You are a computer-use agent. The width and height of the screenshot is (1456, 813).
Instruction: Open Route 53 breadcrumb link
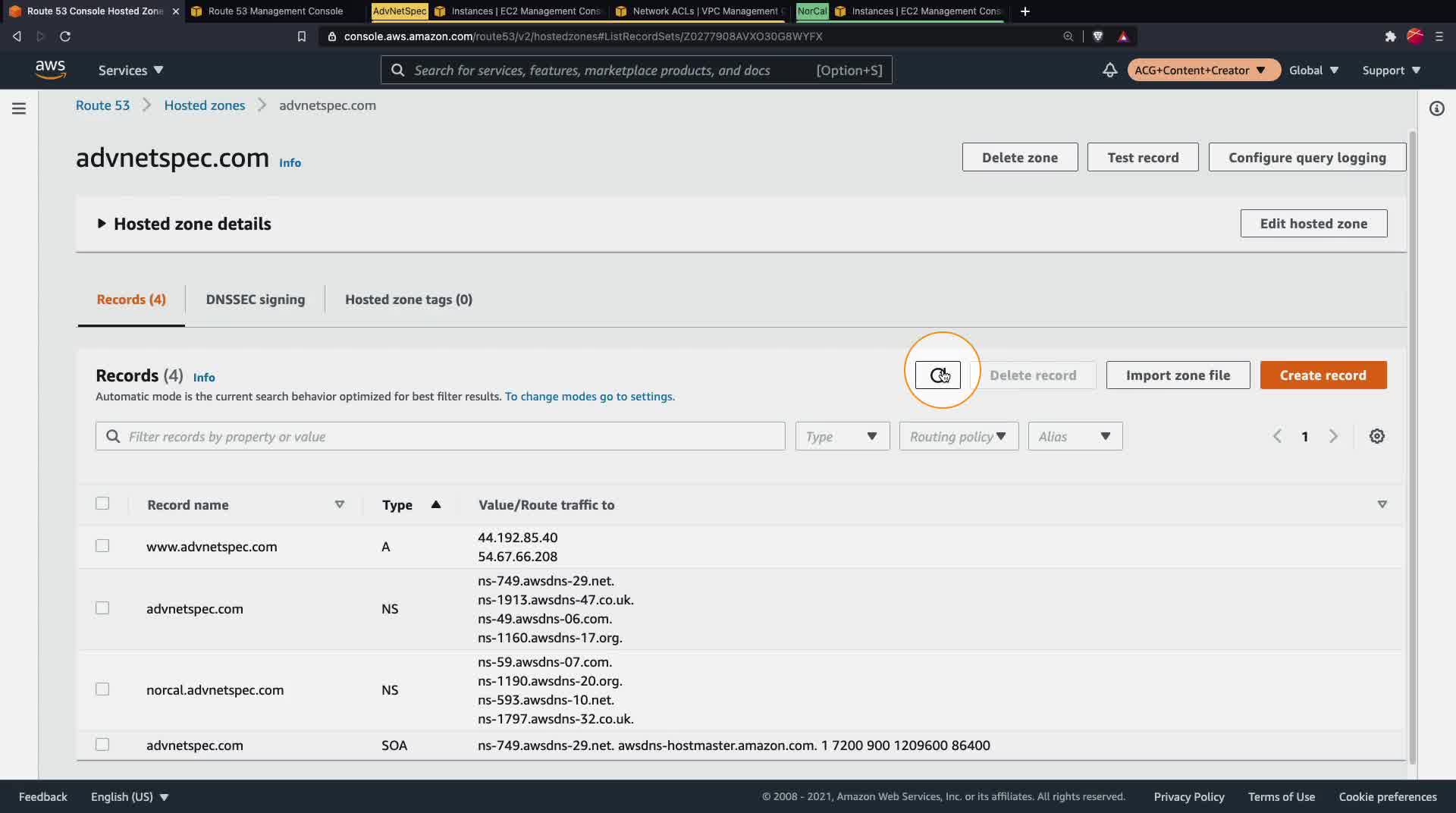(x=102, y=105)
